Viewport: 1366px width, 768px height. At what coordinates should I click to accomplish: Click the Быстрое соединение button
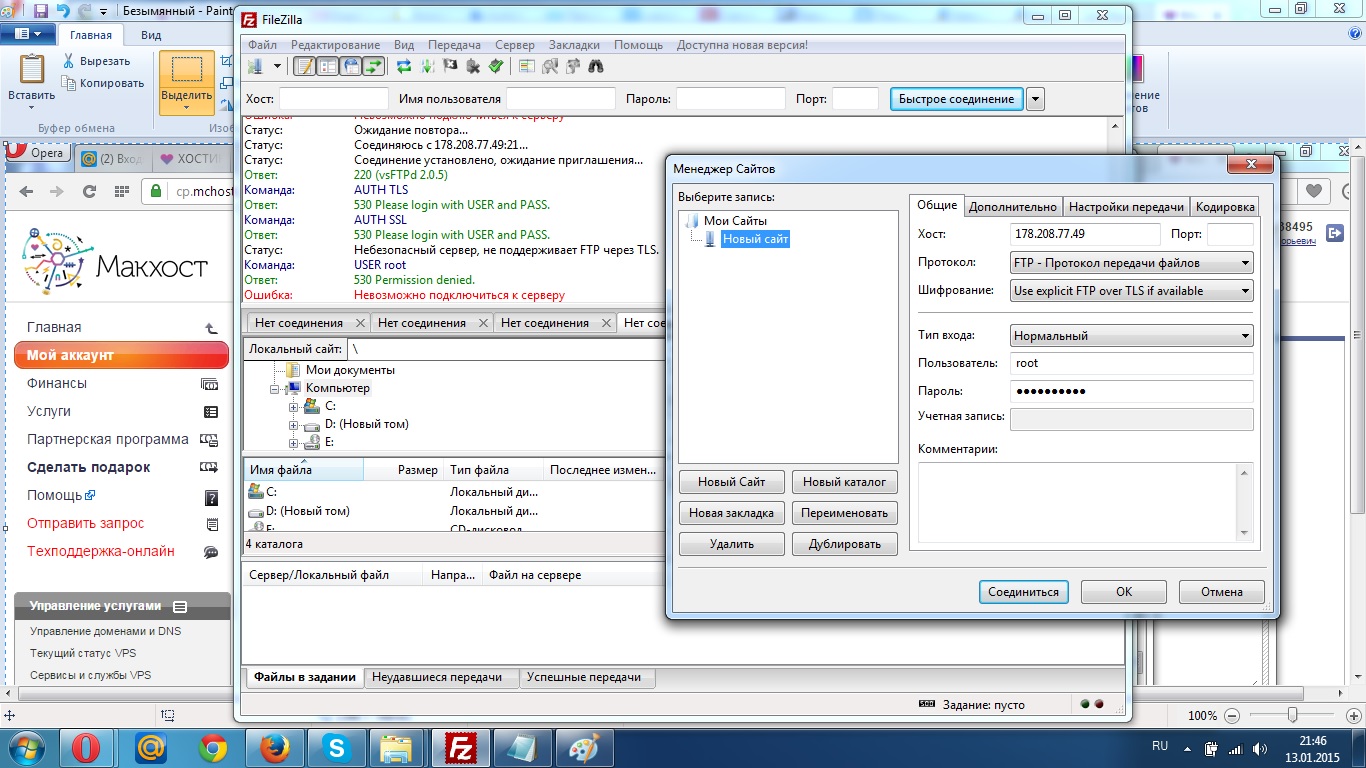957,98
